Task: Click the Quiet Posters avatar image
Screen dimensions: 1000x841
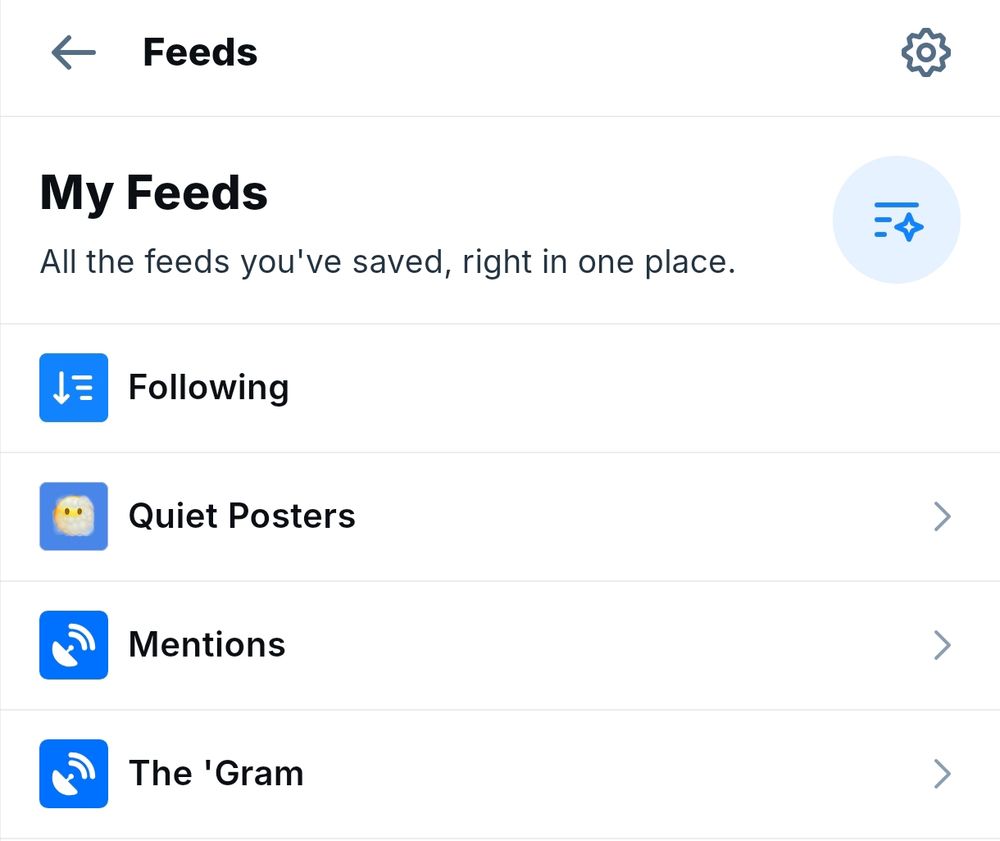Action: coord(74,516)
